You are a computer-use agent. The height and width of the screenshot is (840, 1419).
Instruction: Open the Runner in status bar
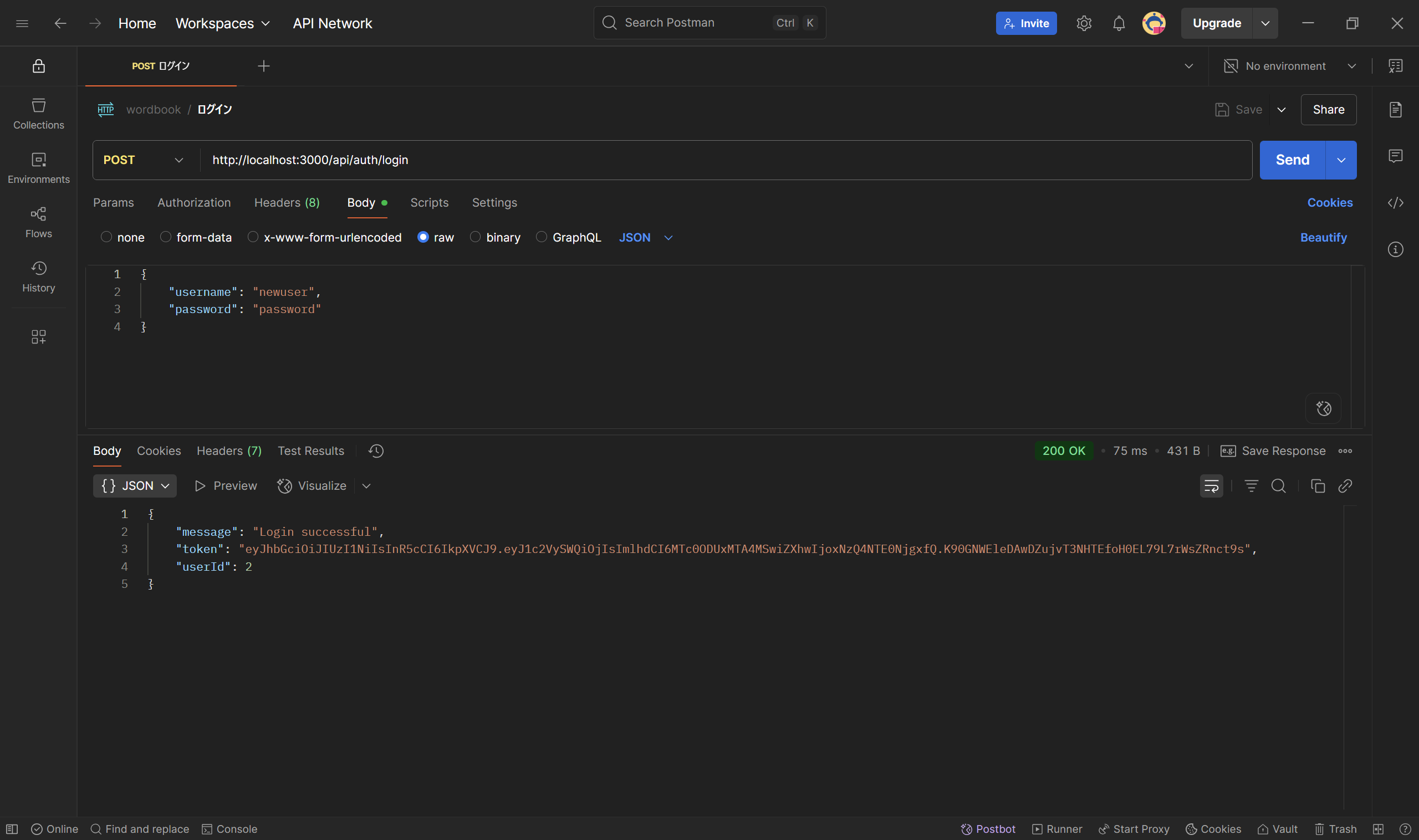coord(1057,829)
